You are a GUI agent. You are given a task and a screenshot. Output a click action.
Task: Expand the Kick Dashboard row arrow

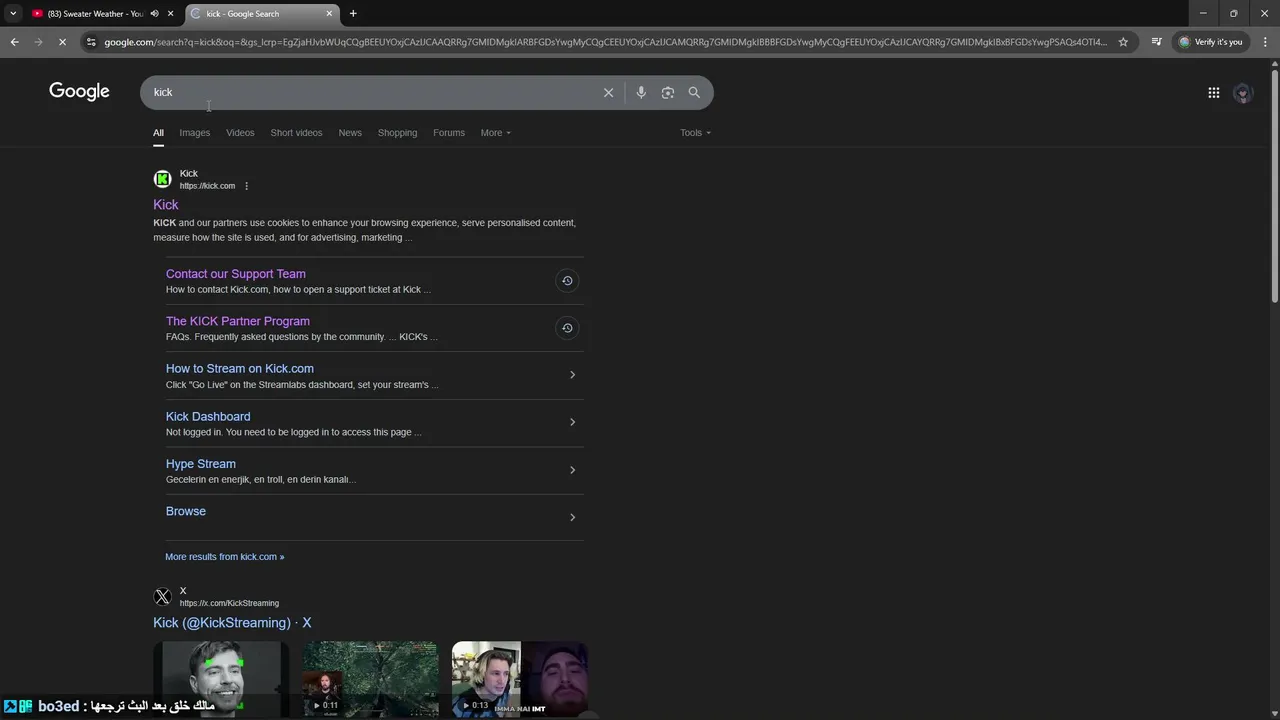(x=572, y=422)
